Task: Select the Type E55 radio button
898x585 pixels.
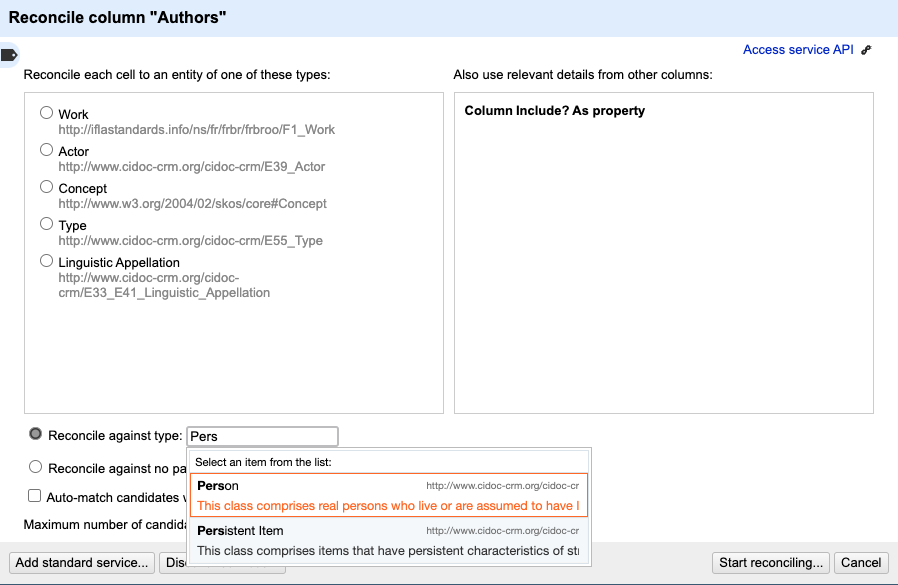Action: click(x=46, y=223)
